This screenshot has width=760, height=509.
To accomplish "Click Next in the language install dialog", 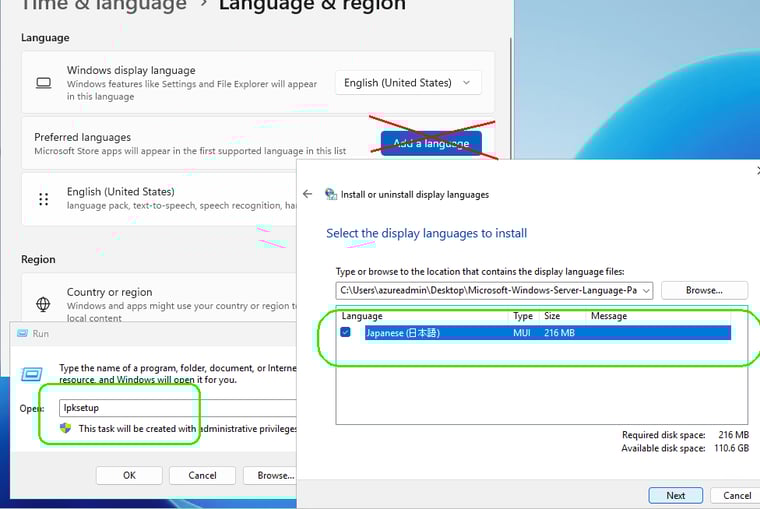I will [x=675, y=495].
